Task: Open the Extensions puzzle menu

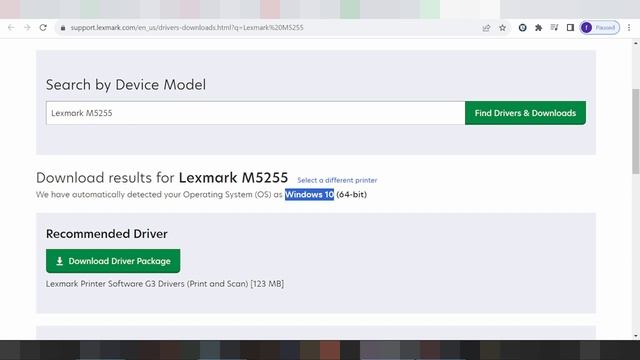Action: pyautogui.click(x=538, y=28)
